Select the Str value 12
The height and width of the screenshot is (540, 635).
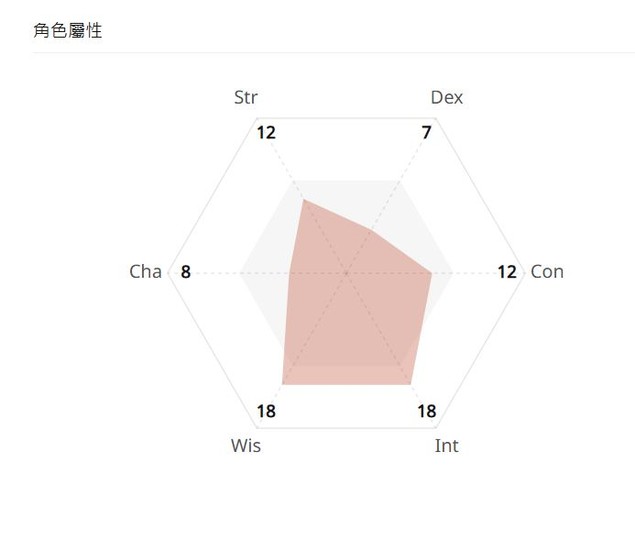[266, 132]
